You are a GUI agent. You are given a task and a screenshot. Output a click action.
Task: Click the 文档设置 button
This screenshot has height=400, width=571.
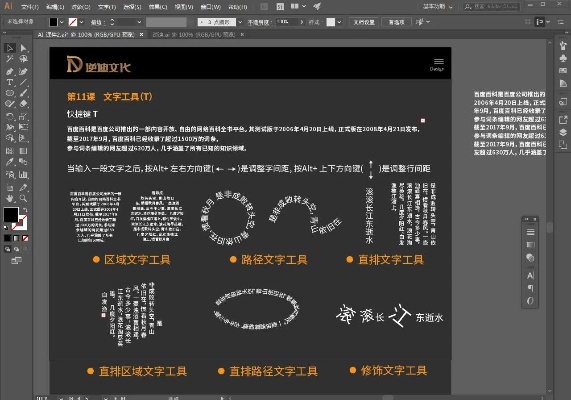point(364,22)
